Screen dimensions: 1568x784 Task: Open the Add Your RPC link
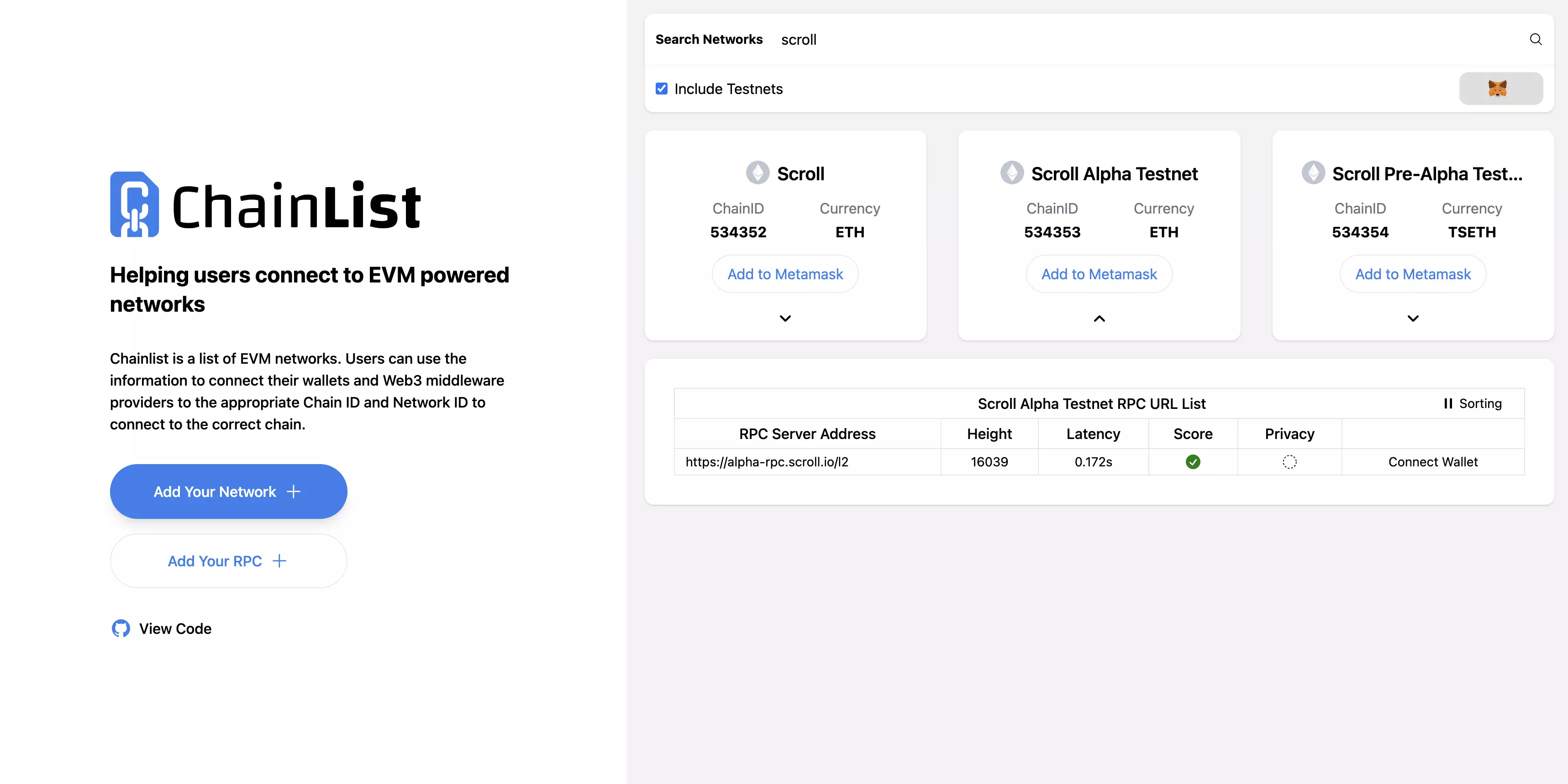click(x=228, y=561)
